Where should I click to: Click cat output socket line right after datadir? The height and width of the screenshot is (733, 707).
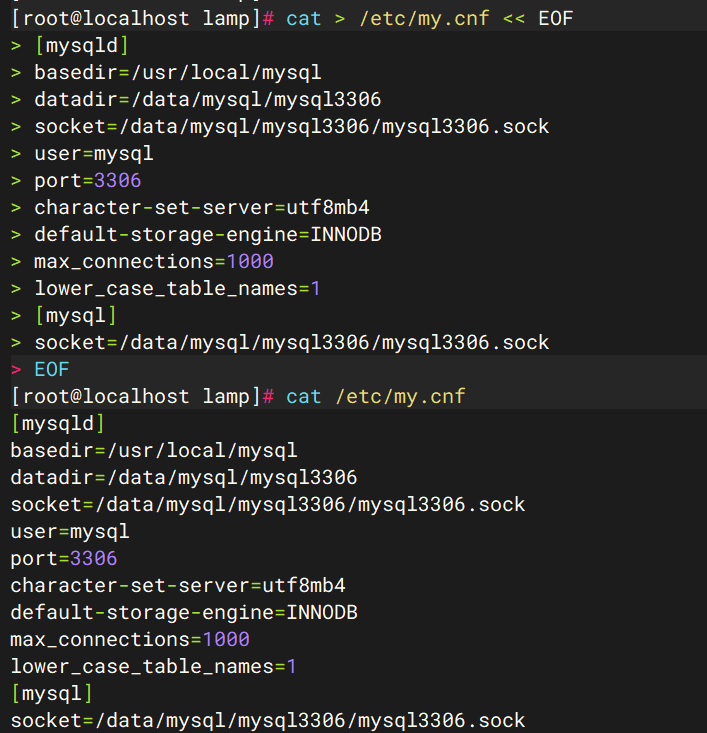(x=268, y=505)
